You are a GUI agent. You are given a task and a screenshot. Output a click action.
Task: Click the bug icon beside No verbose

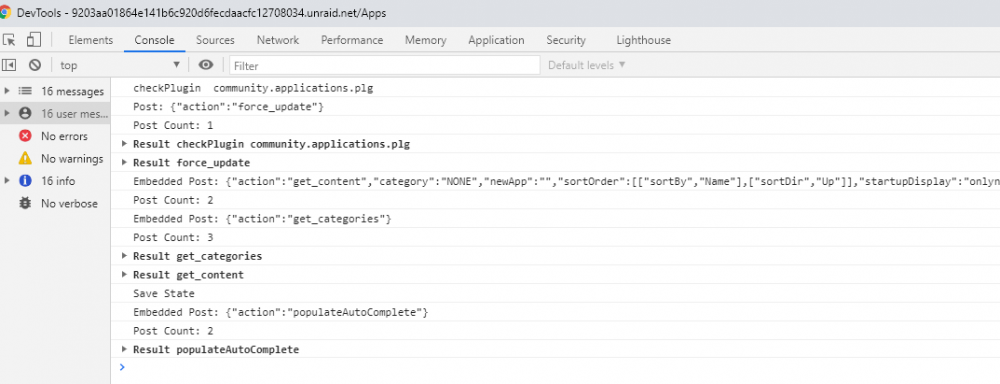(x=25, y=203)
